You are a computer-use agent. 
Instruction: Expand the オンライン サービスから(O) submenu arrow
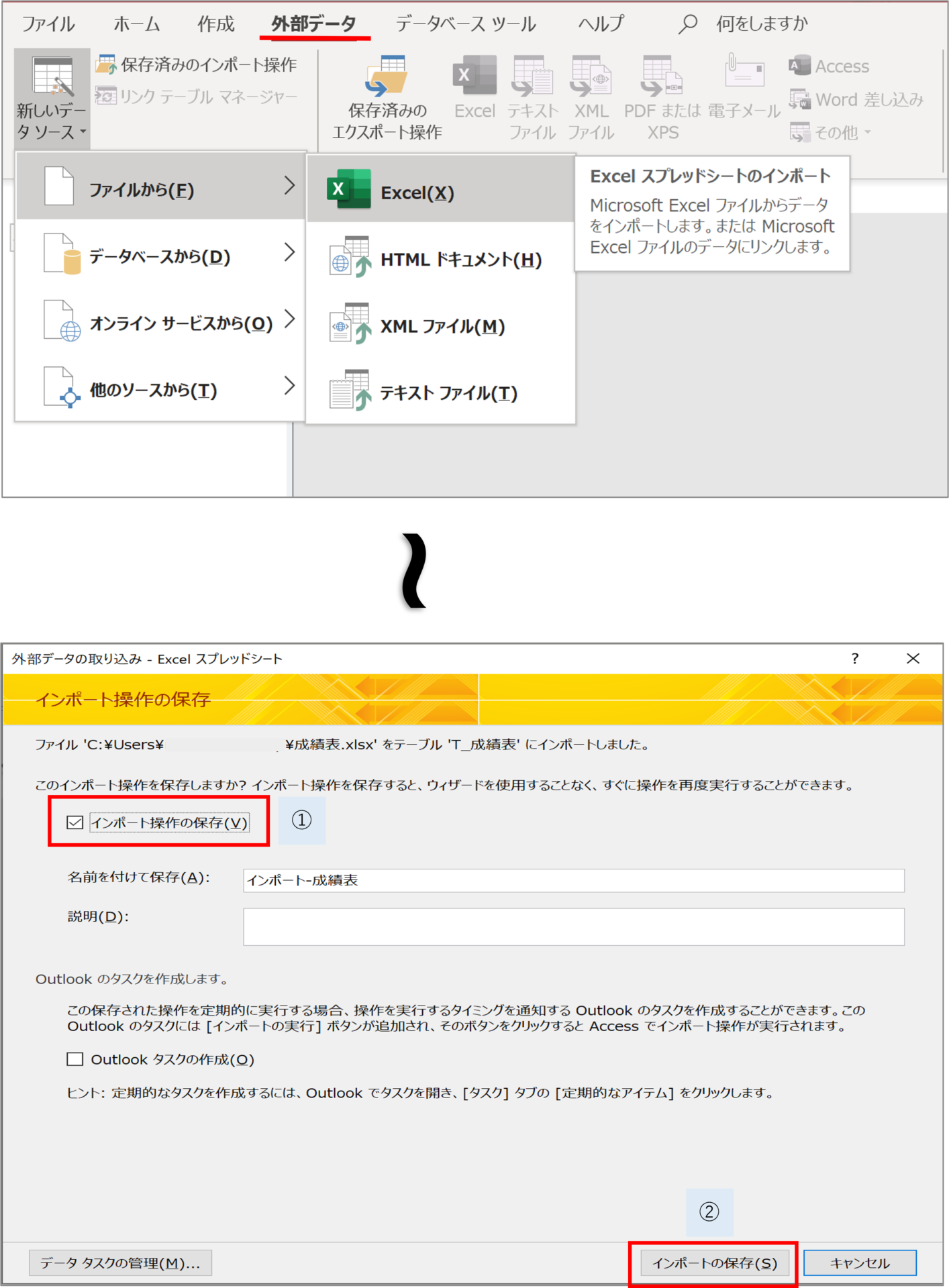tap(289, 319)
